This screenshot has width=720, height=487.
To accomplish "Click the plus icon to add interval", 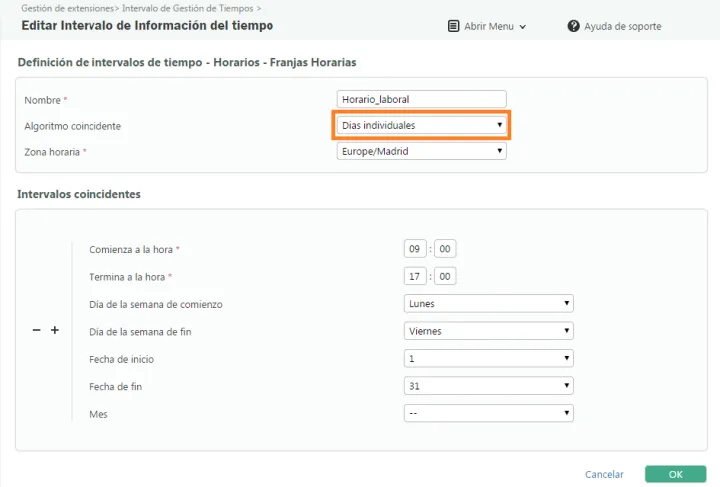I will (x=55, y=331).
